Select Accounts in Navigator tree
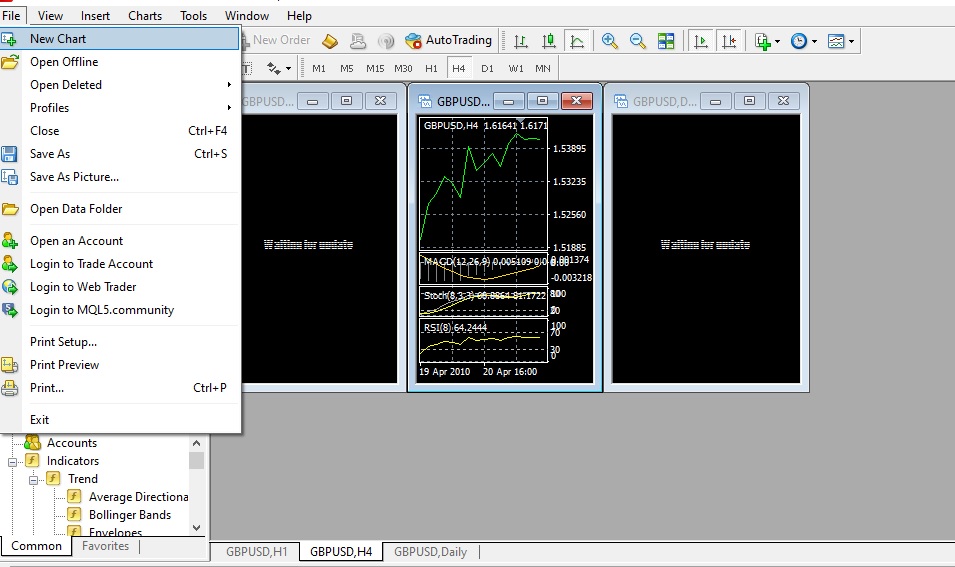955x567 pixels. click(x=72, y=443)
